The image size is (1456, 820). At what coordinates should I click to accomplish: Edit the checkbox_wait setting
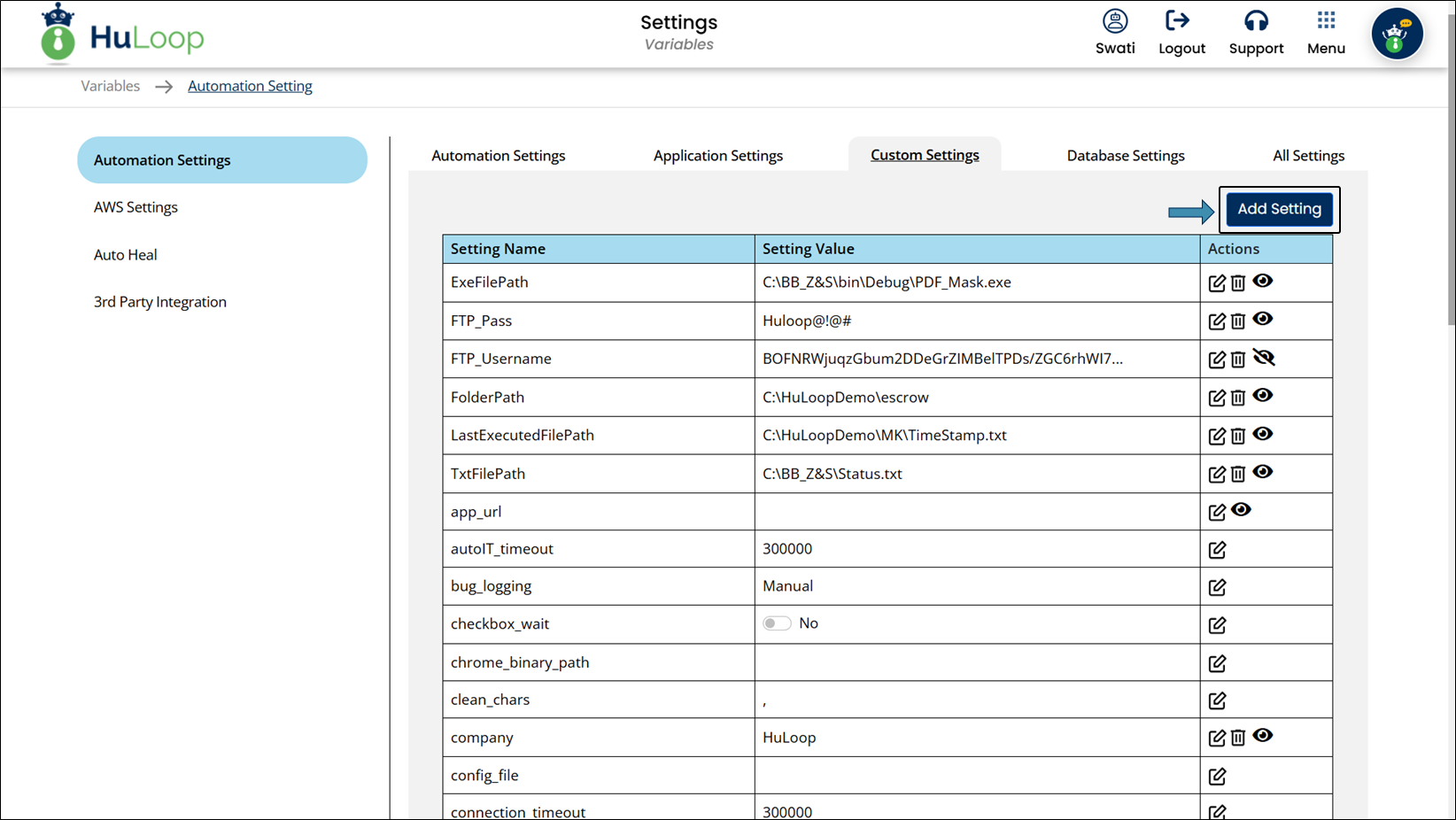(1217, 625)
